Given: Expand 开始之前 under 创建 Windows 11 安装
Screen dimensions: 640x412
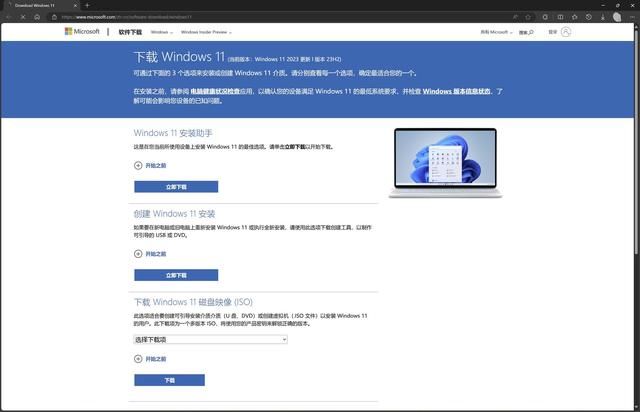Looking at the screenshot, I should [150, 254].
